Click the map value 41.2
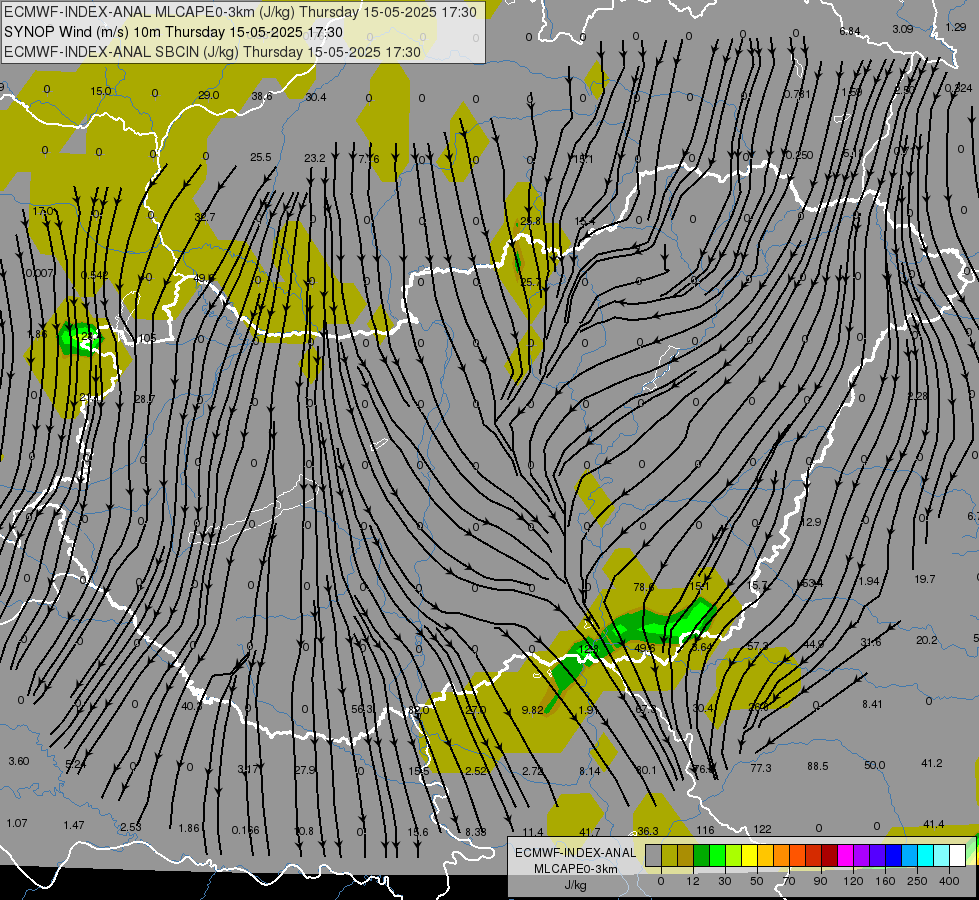Image resolution: width=979 pixels, height=900 pixels. 932,763
